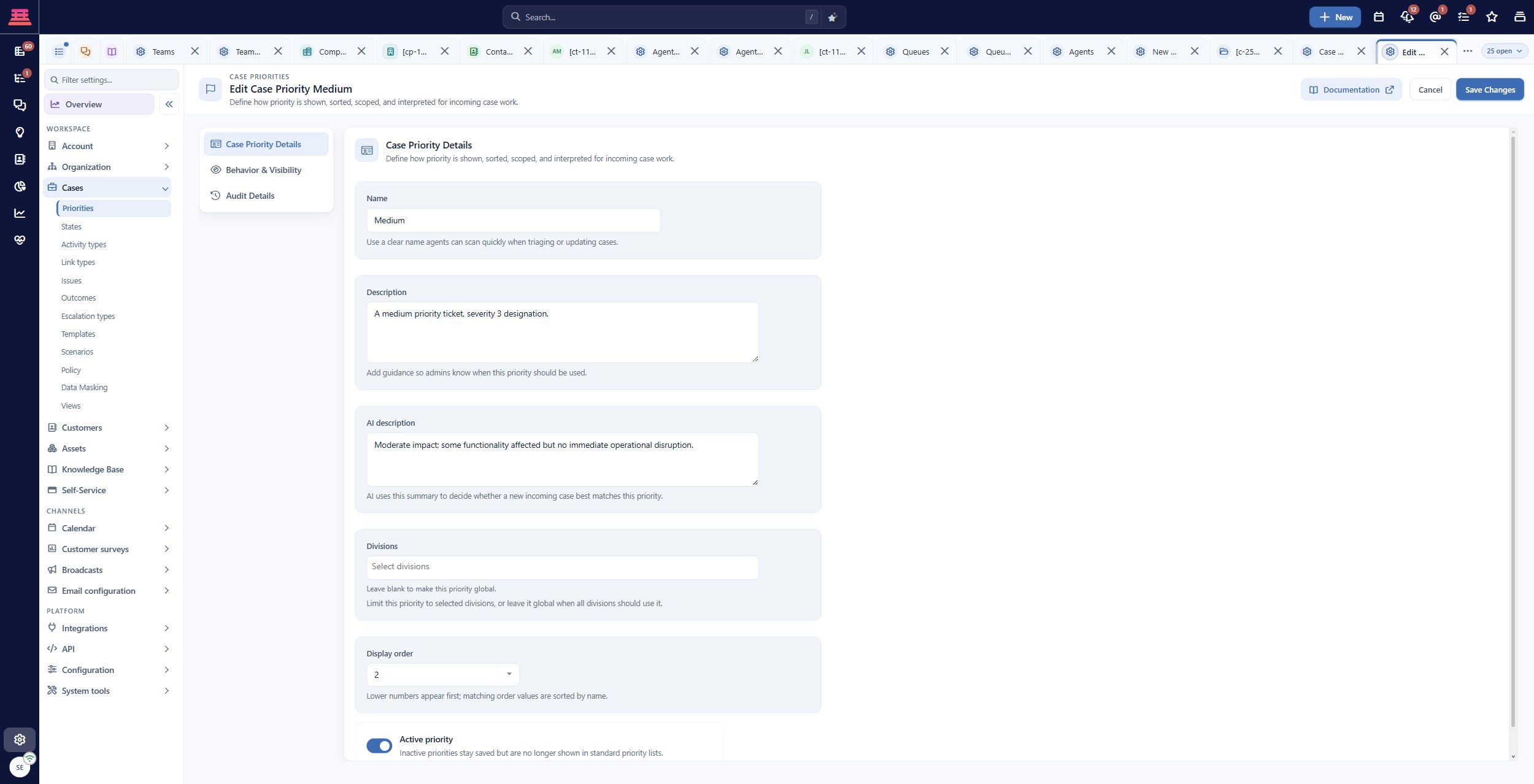Screen dimensions: 1534x784
Task: Click the tab overflow ellipsis icon
Action: [x=1467, y=51]
